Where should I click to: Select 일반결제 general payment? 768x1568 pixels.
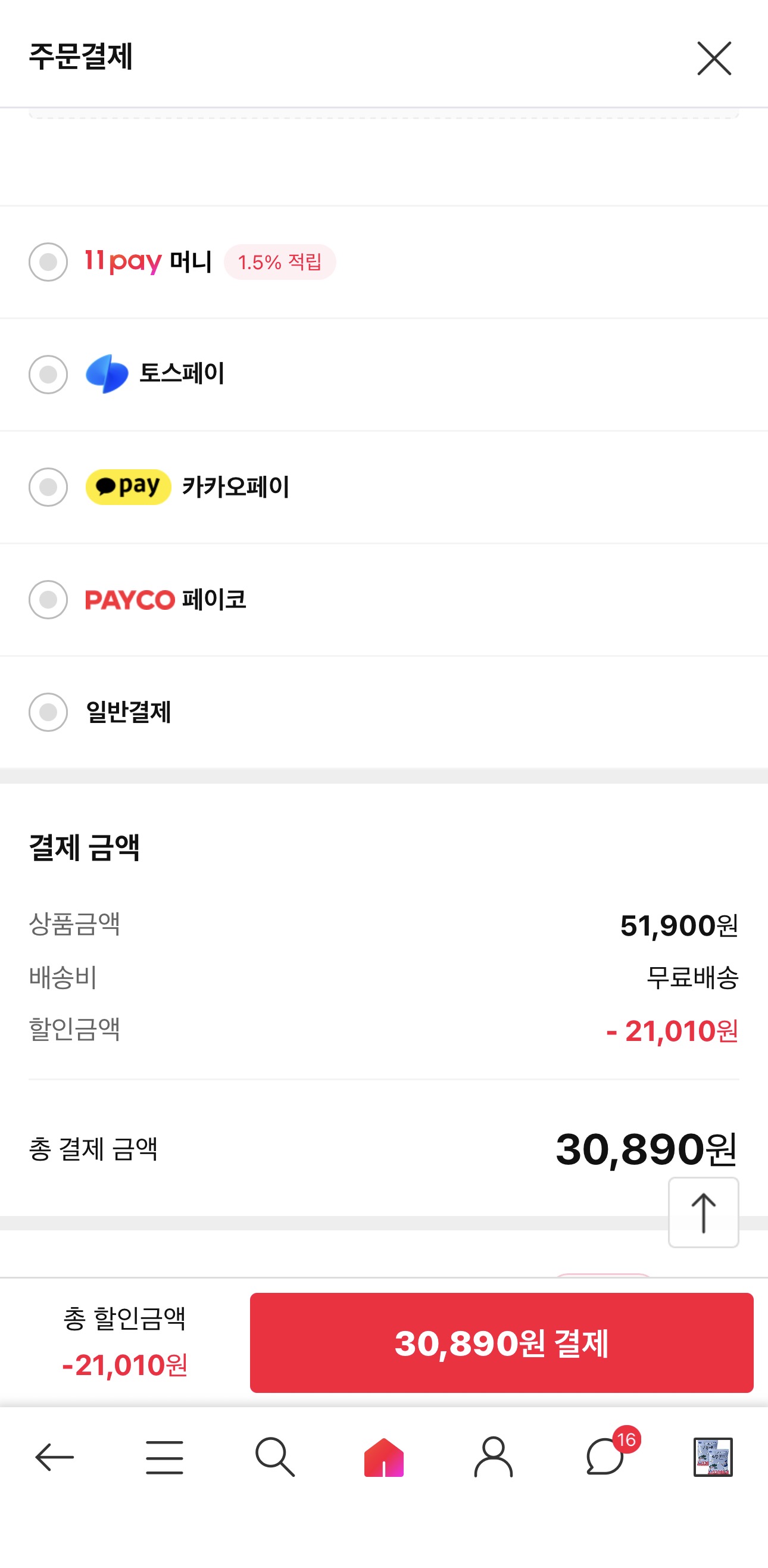tap(48, 712)
